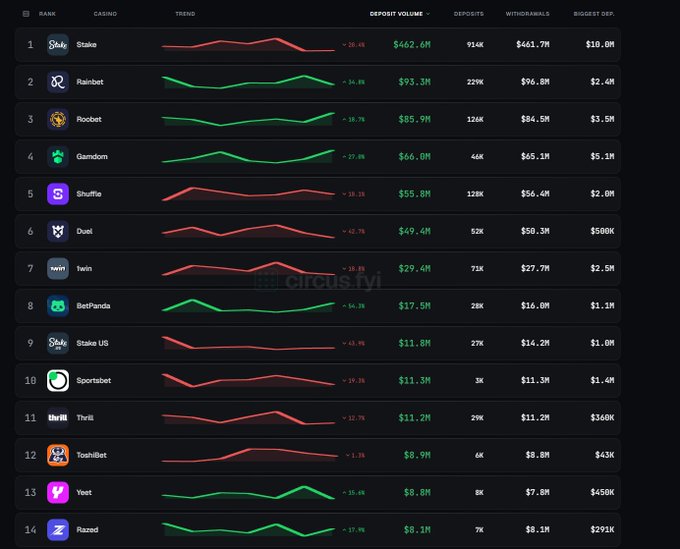
Task: Open the Gamdom casino name link
Action: point(92,157)
